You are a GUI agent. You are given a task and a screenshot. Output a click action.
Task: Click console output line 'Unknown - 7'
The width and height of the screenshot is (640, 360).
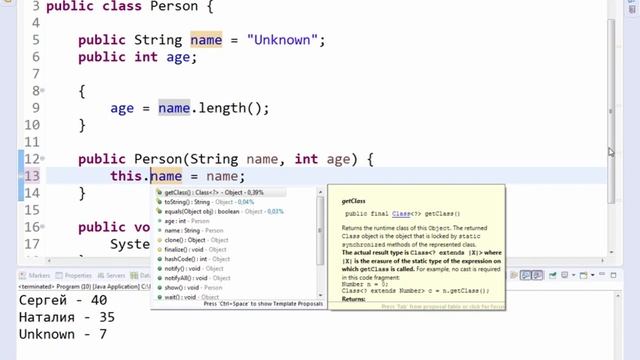tap(63, 335)
